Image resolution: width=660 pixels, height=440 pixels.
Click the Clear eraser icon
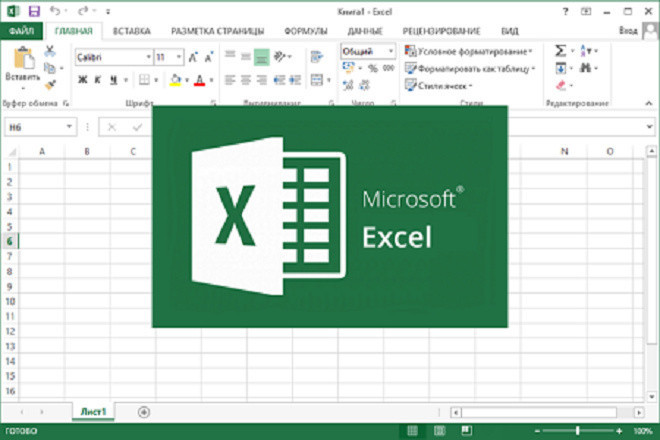[561, 85]
